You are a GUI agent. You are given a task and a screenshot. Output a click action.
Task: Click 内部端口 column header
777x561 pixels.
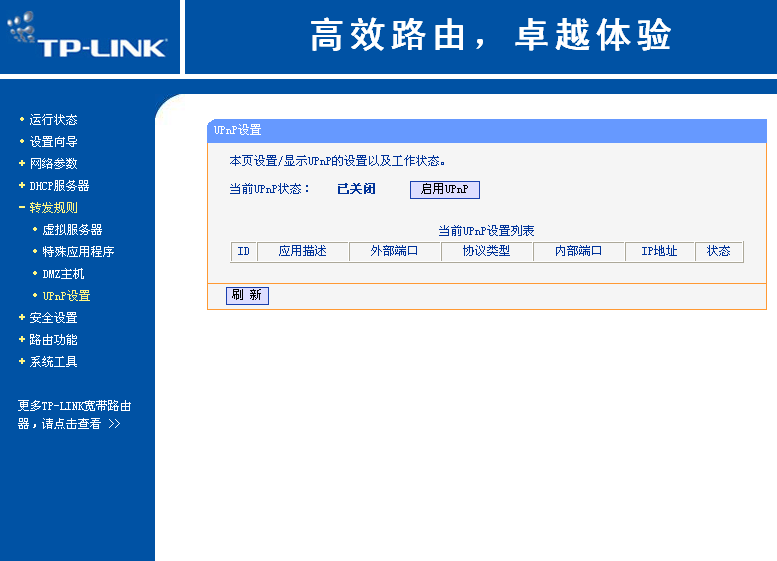(x=578, y=251)
